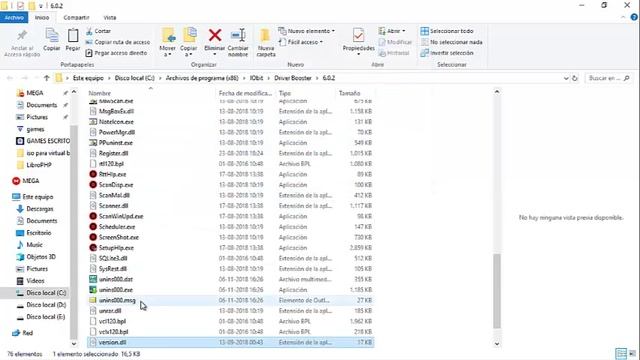Expand the Abrir dropdown
Image resolution: width=640 pixels, height=360 pixels.
(x=392, y=31)
